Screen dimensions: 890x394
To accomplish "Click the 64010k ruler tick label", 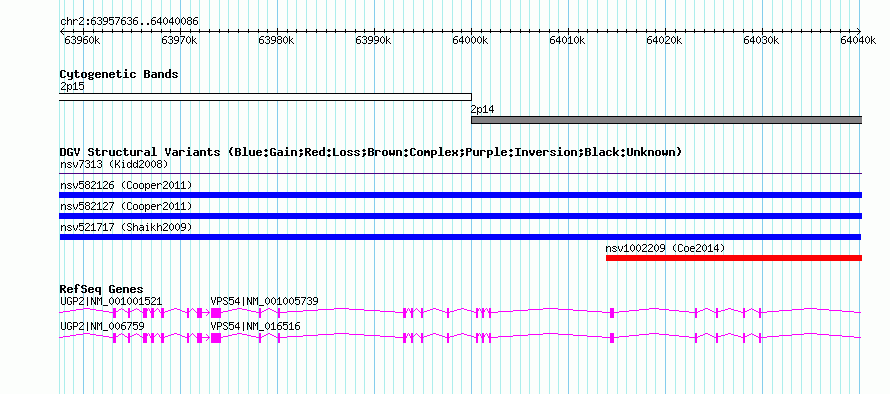I will tap(568, 40).
